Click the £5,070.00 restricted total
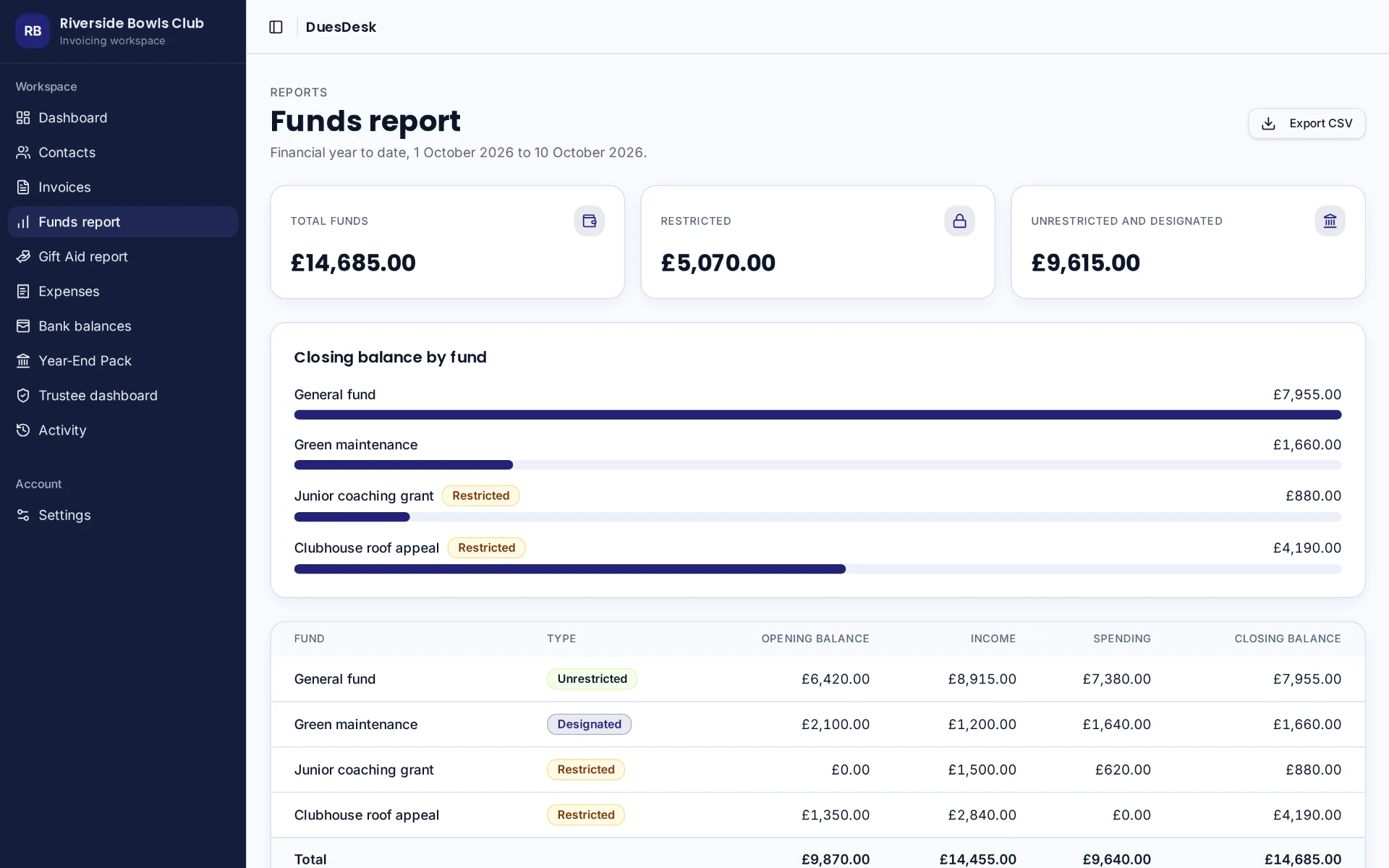This screenshot has width=1389, height=868. 718,263
